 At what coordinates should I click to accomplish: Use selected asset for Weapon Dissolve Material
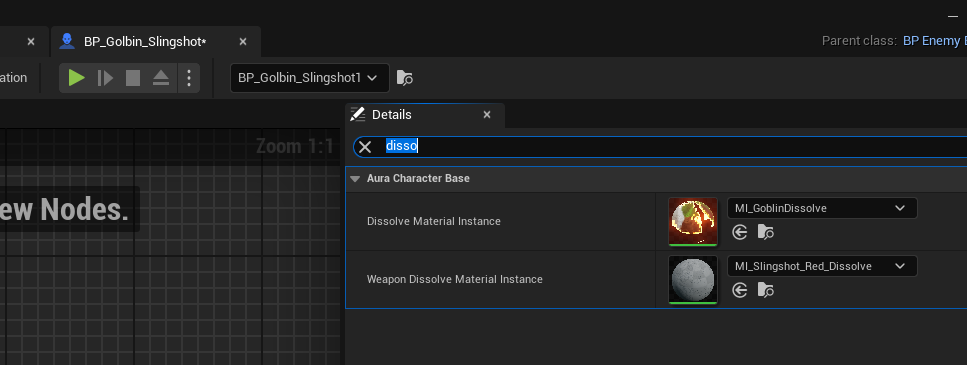click(x=739, y=290)
